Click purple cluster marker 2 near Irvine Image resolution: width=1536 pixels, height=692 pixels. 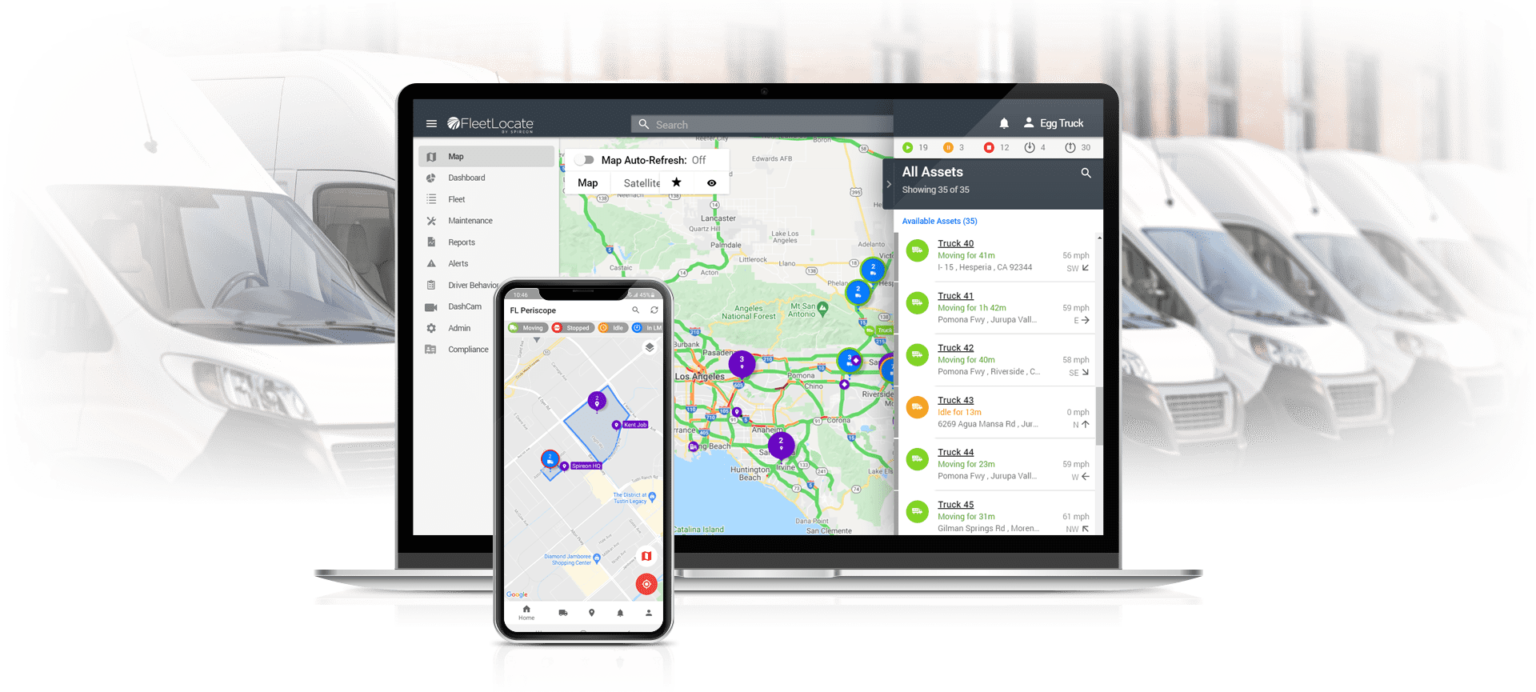click(x=781, y=445)
